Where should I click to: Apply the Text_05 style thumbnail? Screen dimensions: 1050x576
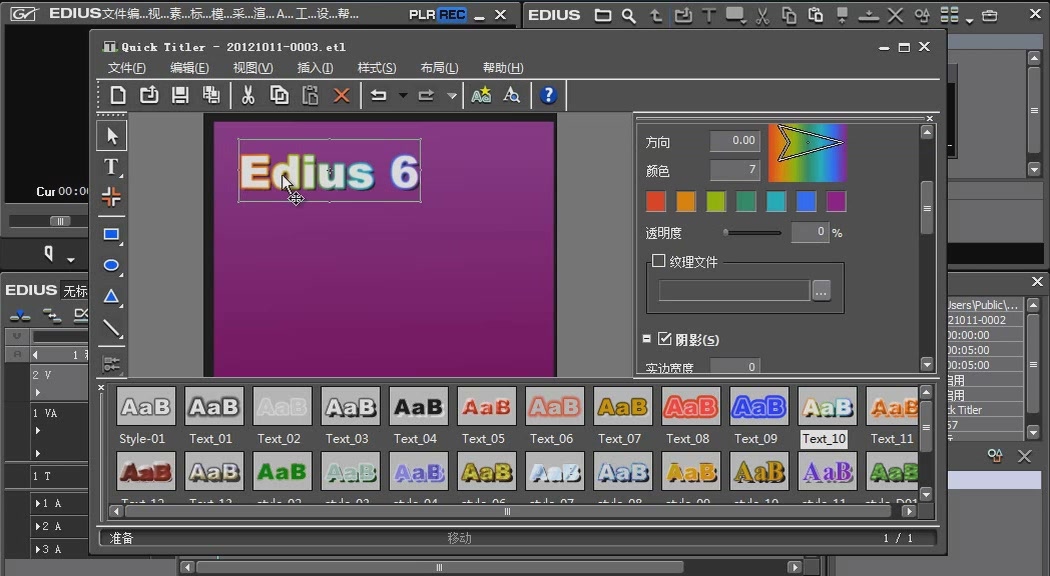pos(486,406)
